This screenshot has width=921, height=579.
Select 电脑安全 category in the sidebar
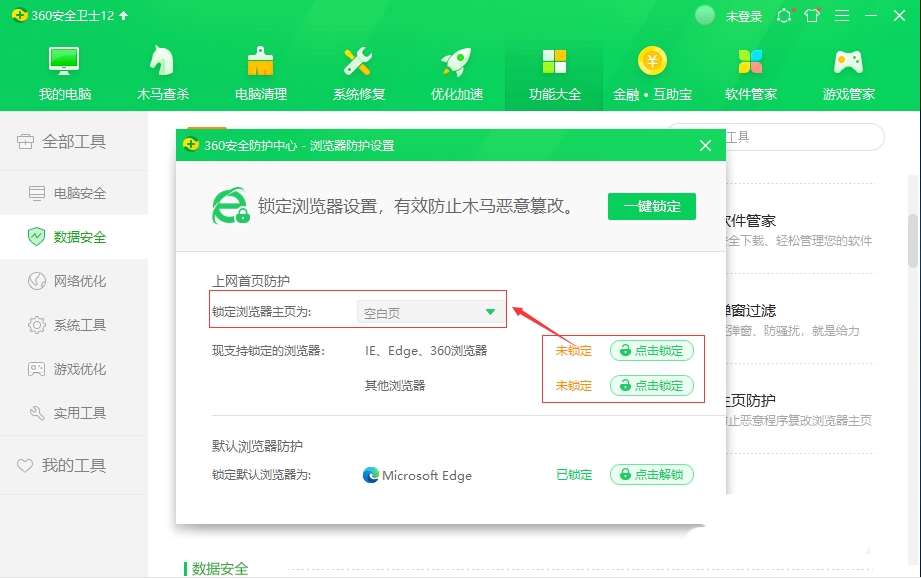74,193
